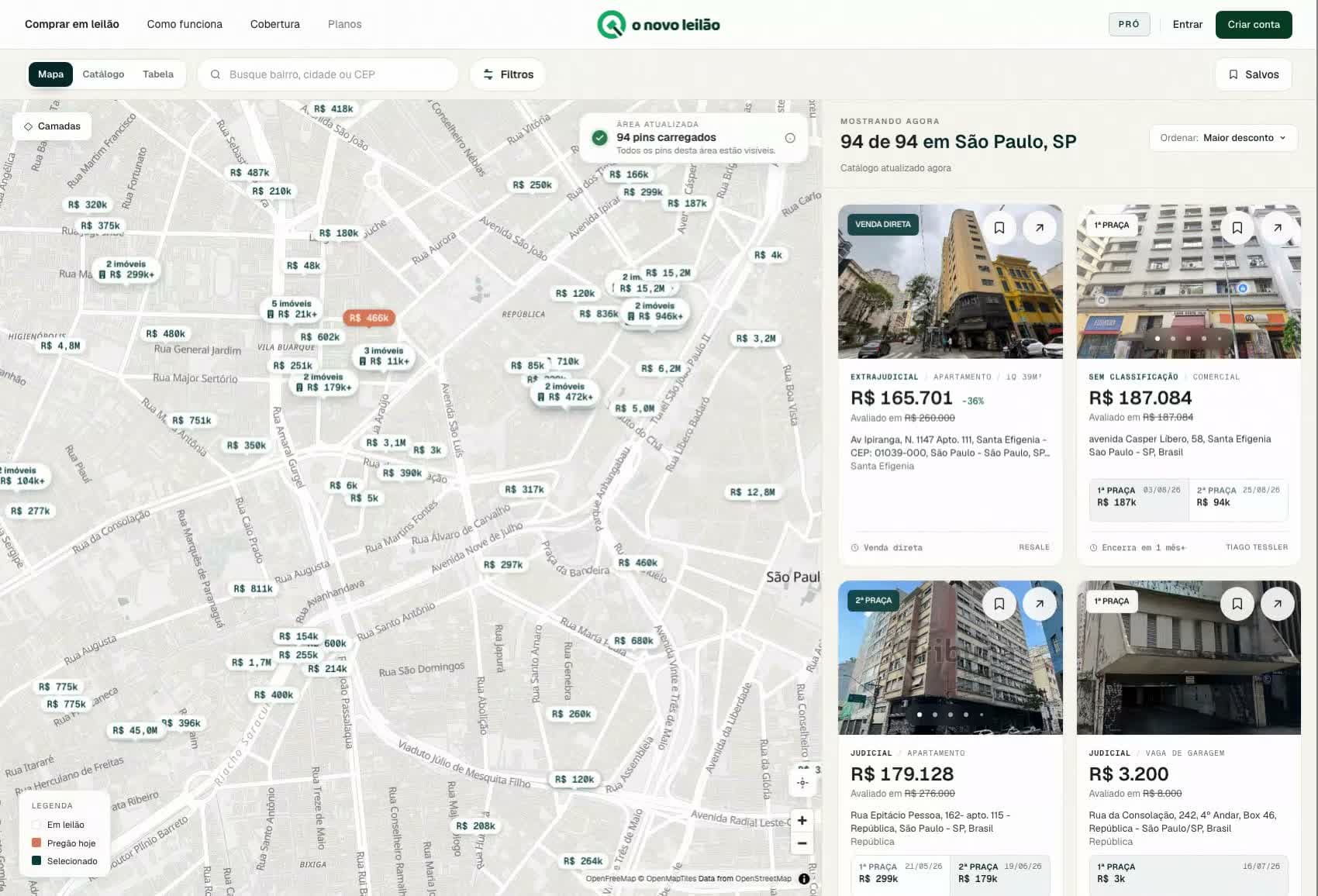Image resolution: width=1318 pixels, height=896 pixels.
Task: Select the R$ 12,8M map pin
Action: pyautogui.click(x=752, y=492)
